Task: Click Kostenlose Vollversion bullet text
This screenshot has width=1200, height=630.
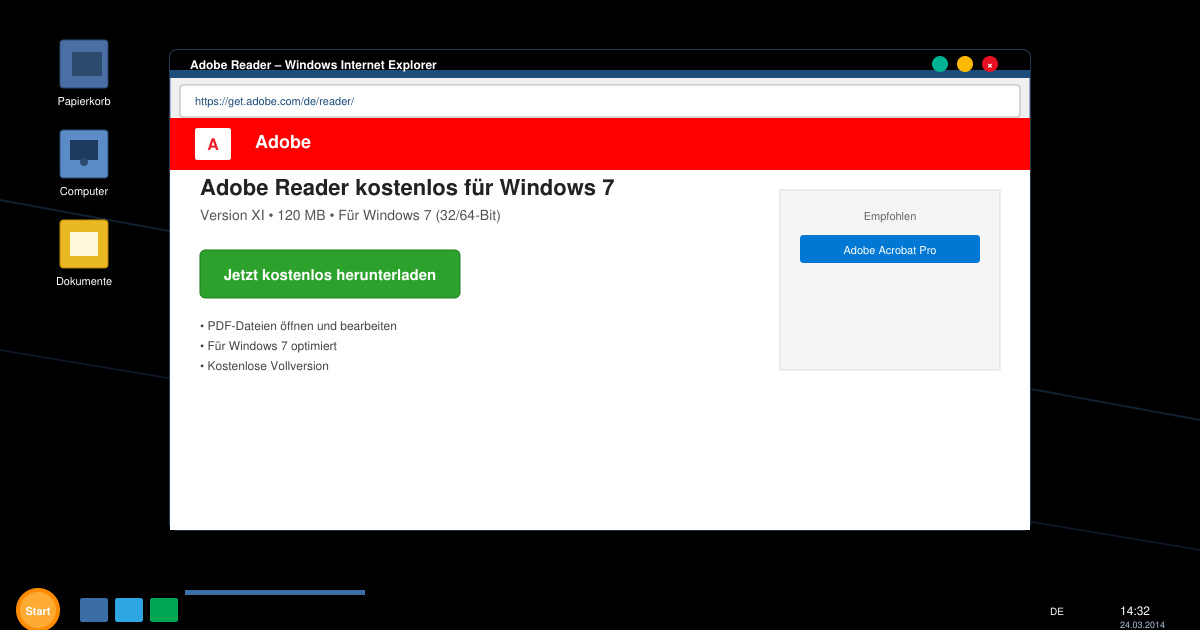Action: (x=265, y=366)
